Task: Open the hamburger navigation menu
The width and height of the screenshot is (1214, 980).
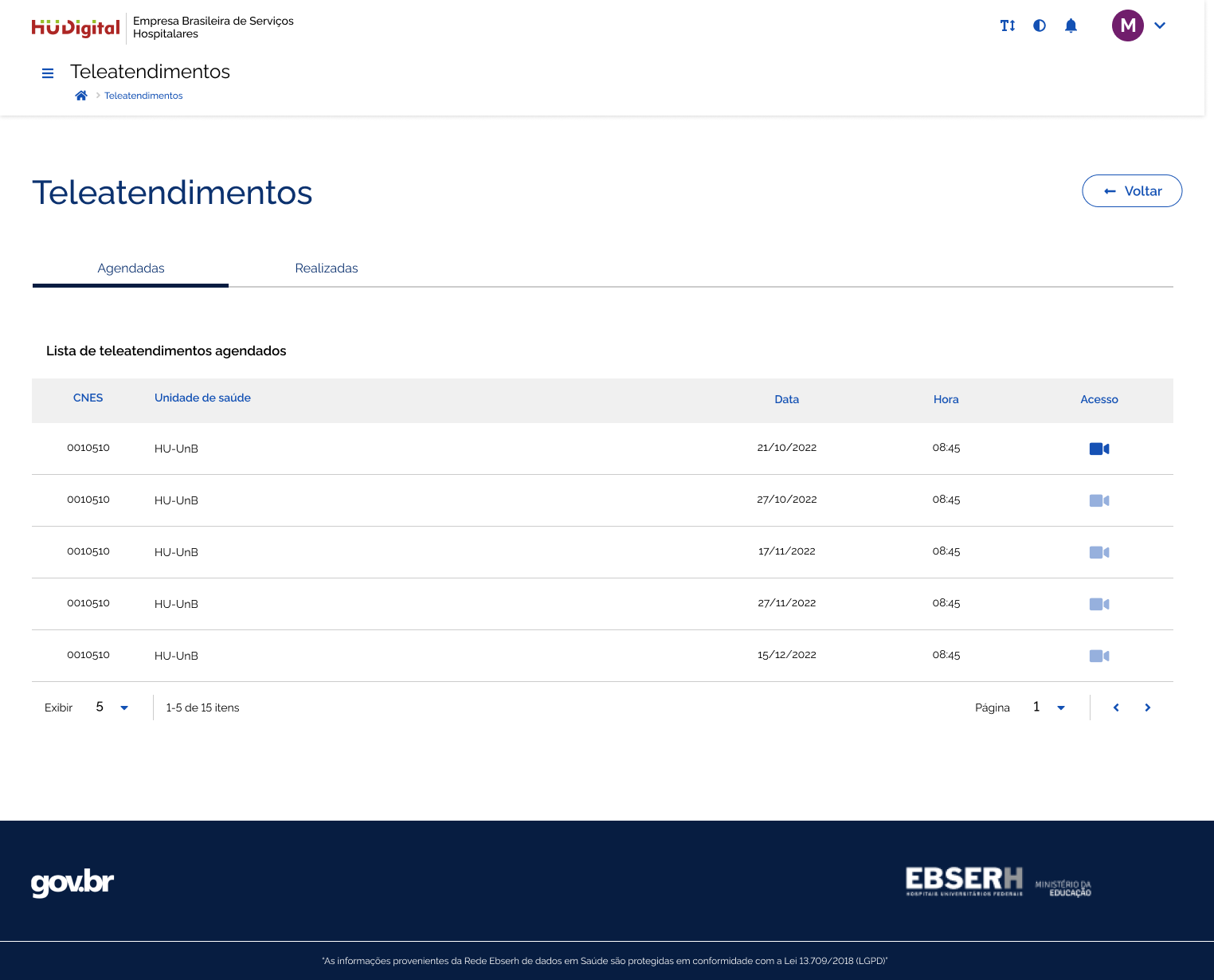Action: [x=48, y=73]
